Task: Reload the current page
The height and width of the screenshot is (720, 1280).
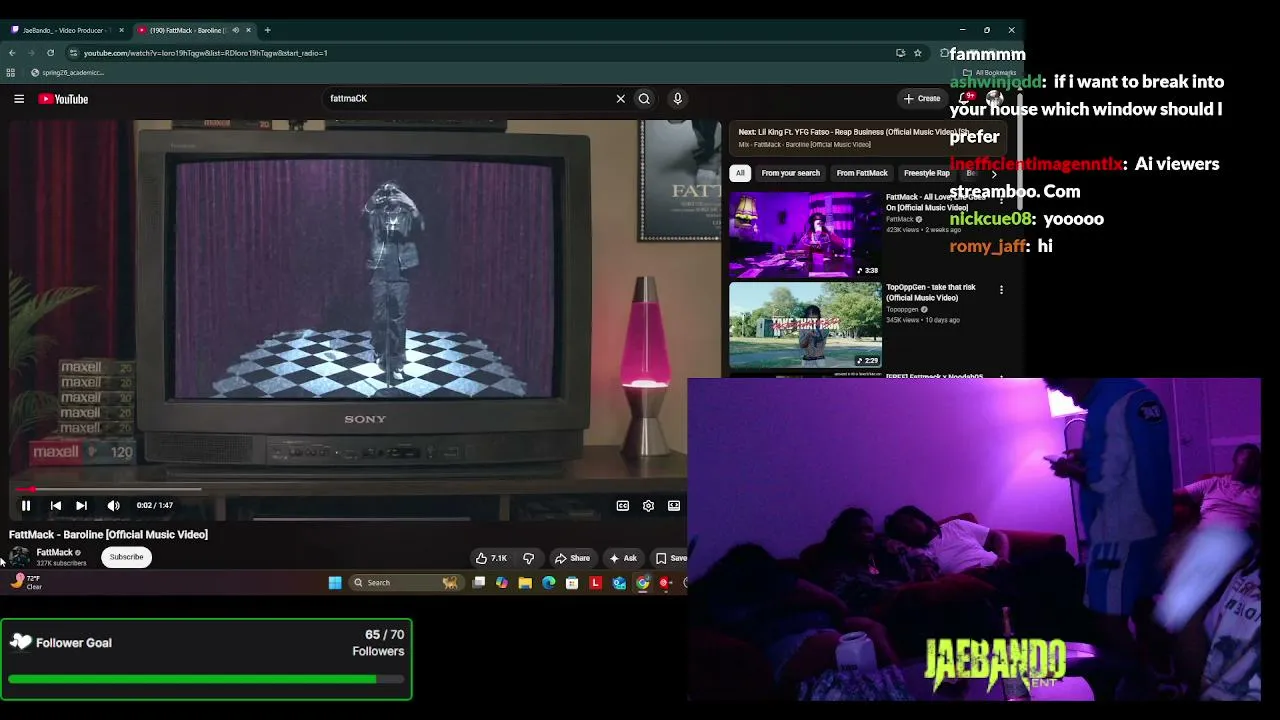Action: pyautogui.click(x=50, y=53)
